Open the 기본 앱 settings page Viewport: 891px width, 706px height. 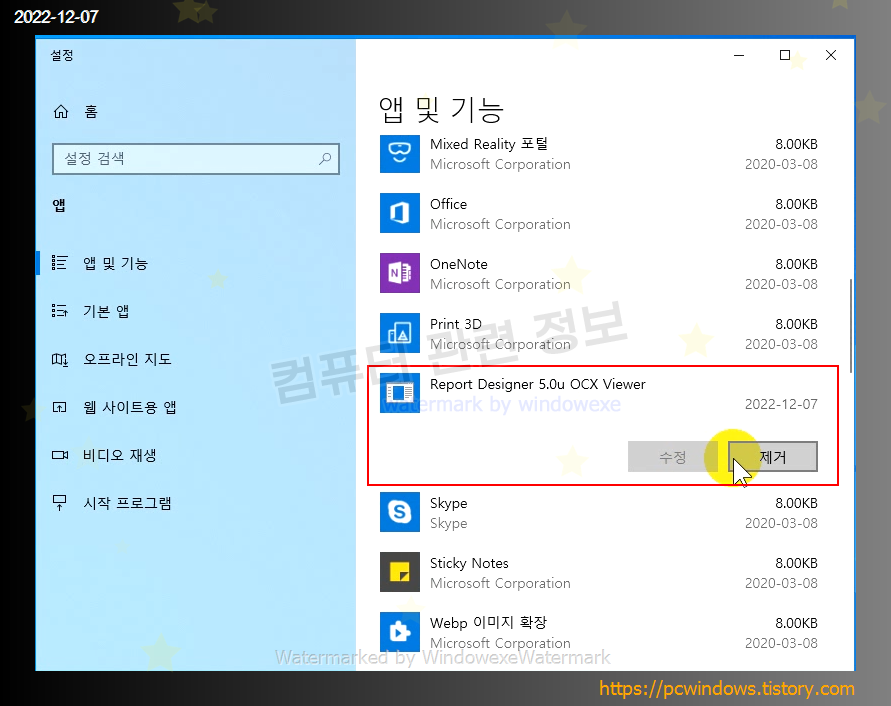point(196,311)
